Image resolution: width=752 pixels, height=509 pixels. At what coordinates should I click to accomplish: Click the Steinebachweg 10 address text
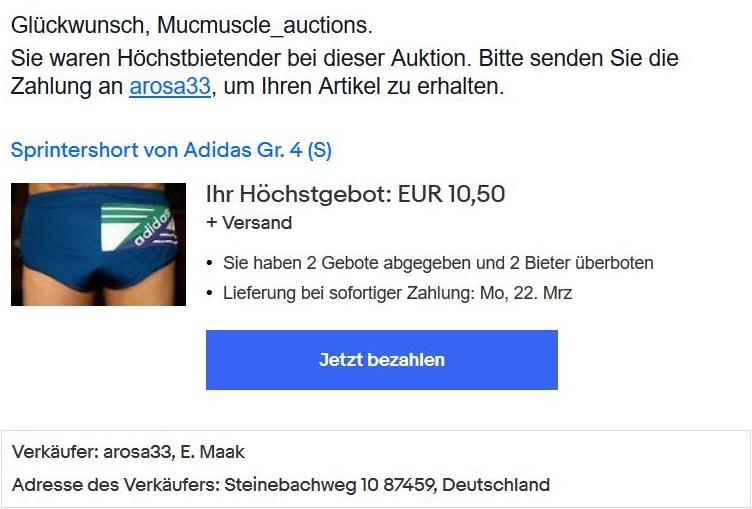[x=302, y=485]
